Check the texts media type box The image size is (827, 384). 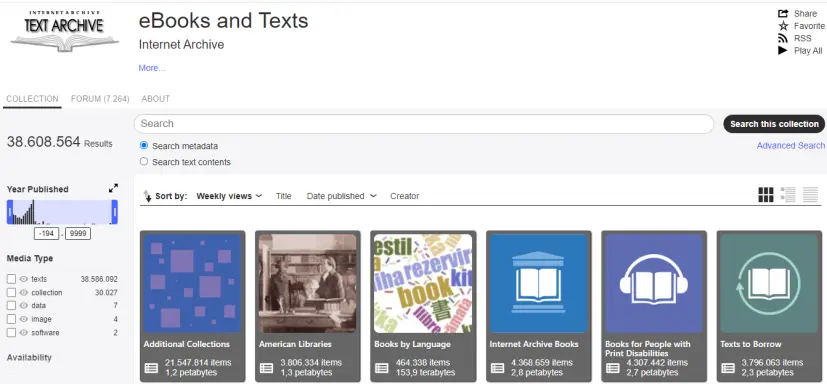(11, 279)
